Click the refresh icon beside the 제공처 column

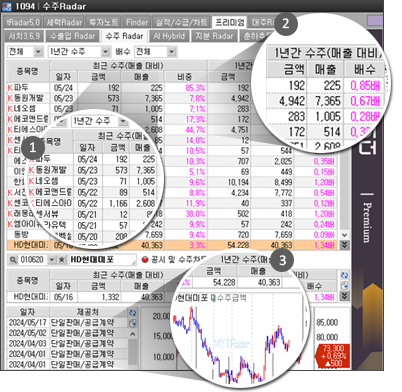pos(132,313)
